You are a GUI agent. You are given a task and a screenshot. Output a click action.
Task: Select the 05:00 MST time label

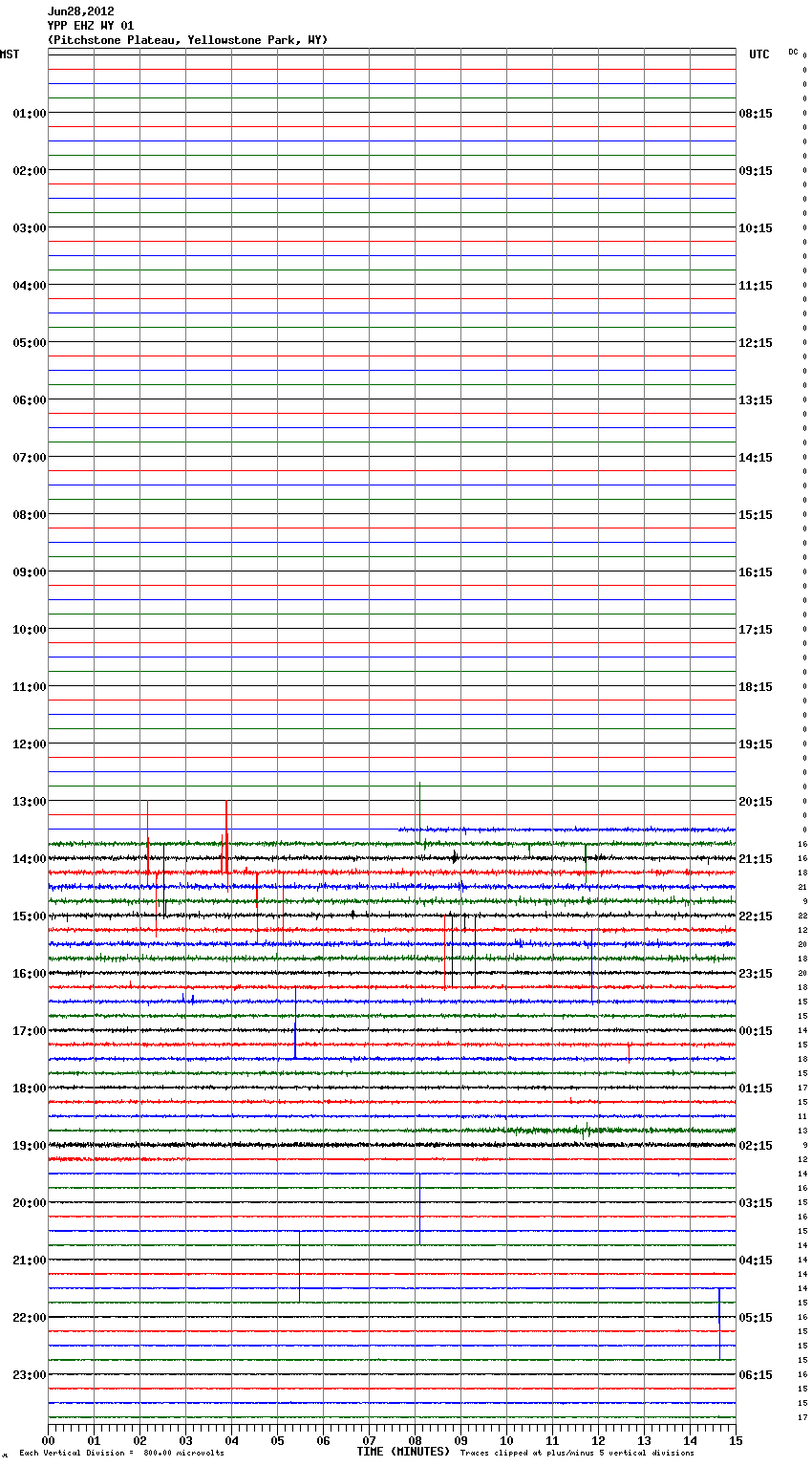point(30,343)
